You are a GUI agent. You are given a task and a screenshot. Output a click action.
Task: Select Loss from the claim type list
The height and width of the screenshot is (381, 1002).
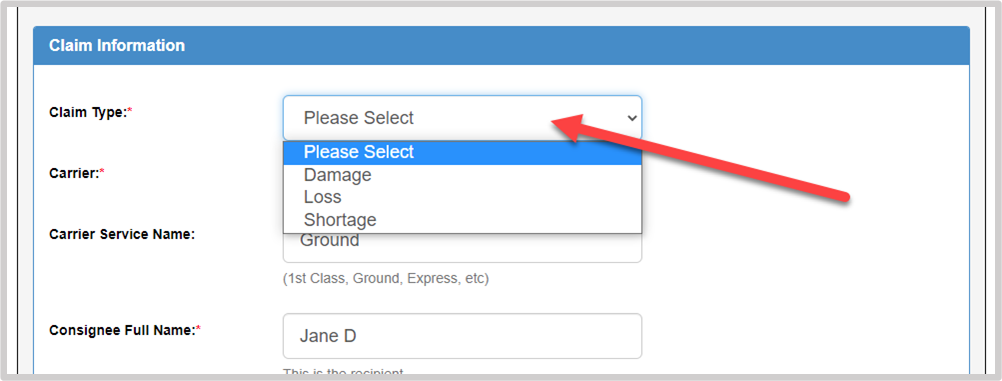[462, 197]
